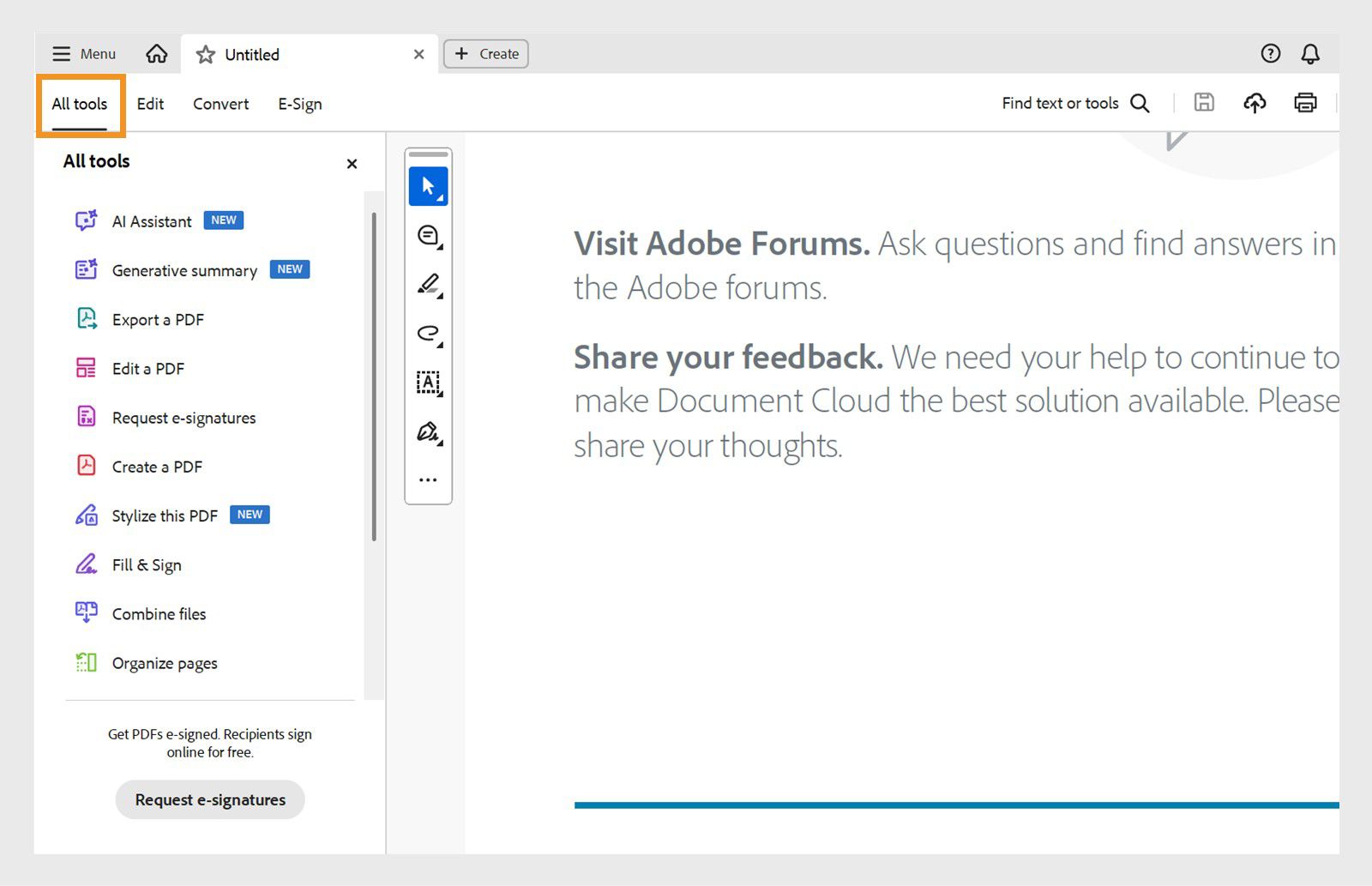Close the All tools panel
1372x886 pixels.
coord(352,164)
